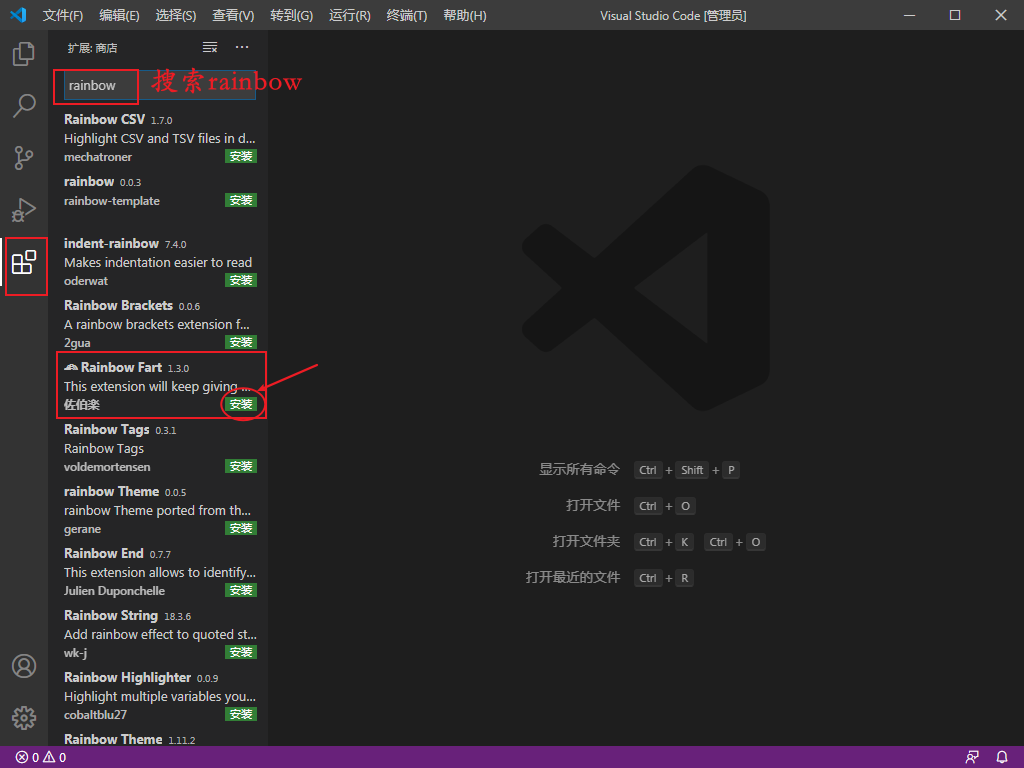Open the Search view in activity bar
The height and width of the screenshot is (768, 1024).
pos(24,105)
